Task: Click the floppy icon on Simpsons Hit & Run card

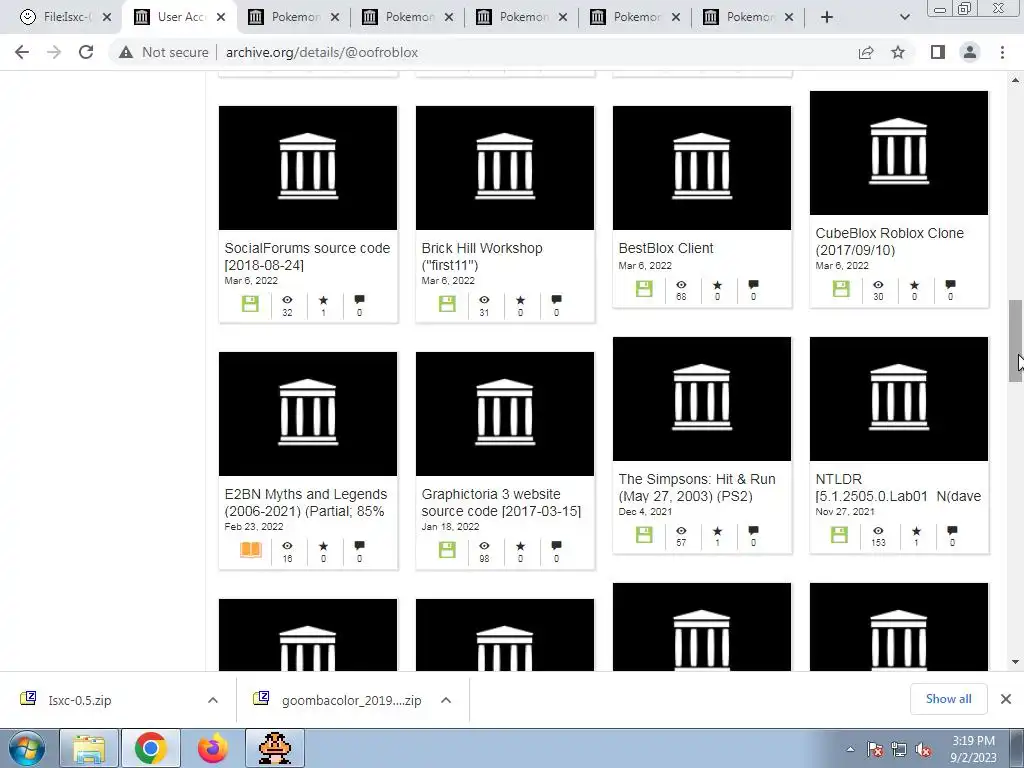Action: [x=644, y=535]
